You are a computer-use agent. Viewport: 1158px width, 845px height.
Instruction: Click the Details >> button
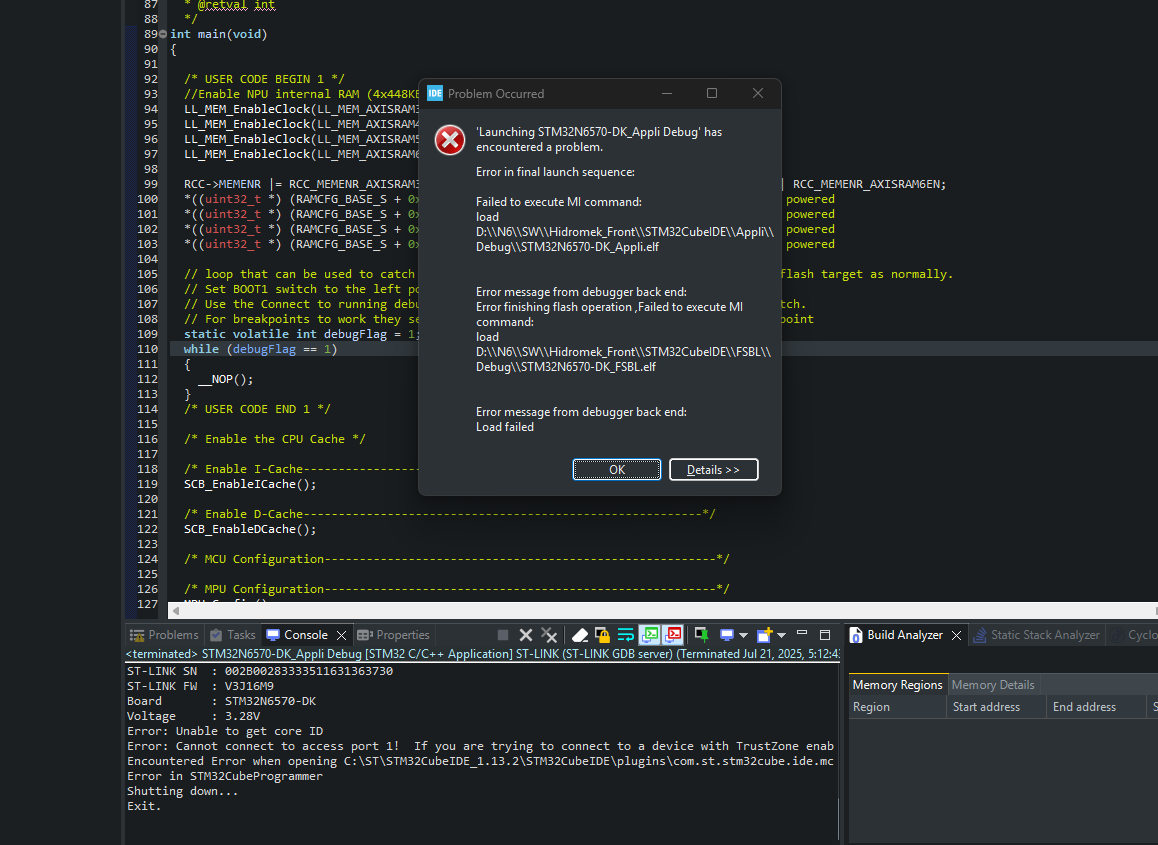[713, 470]
